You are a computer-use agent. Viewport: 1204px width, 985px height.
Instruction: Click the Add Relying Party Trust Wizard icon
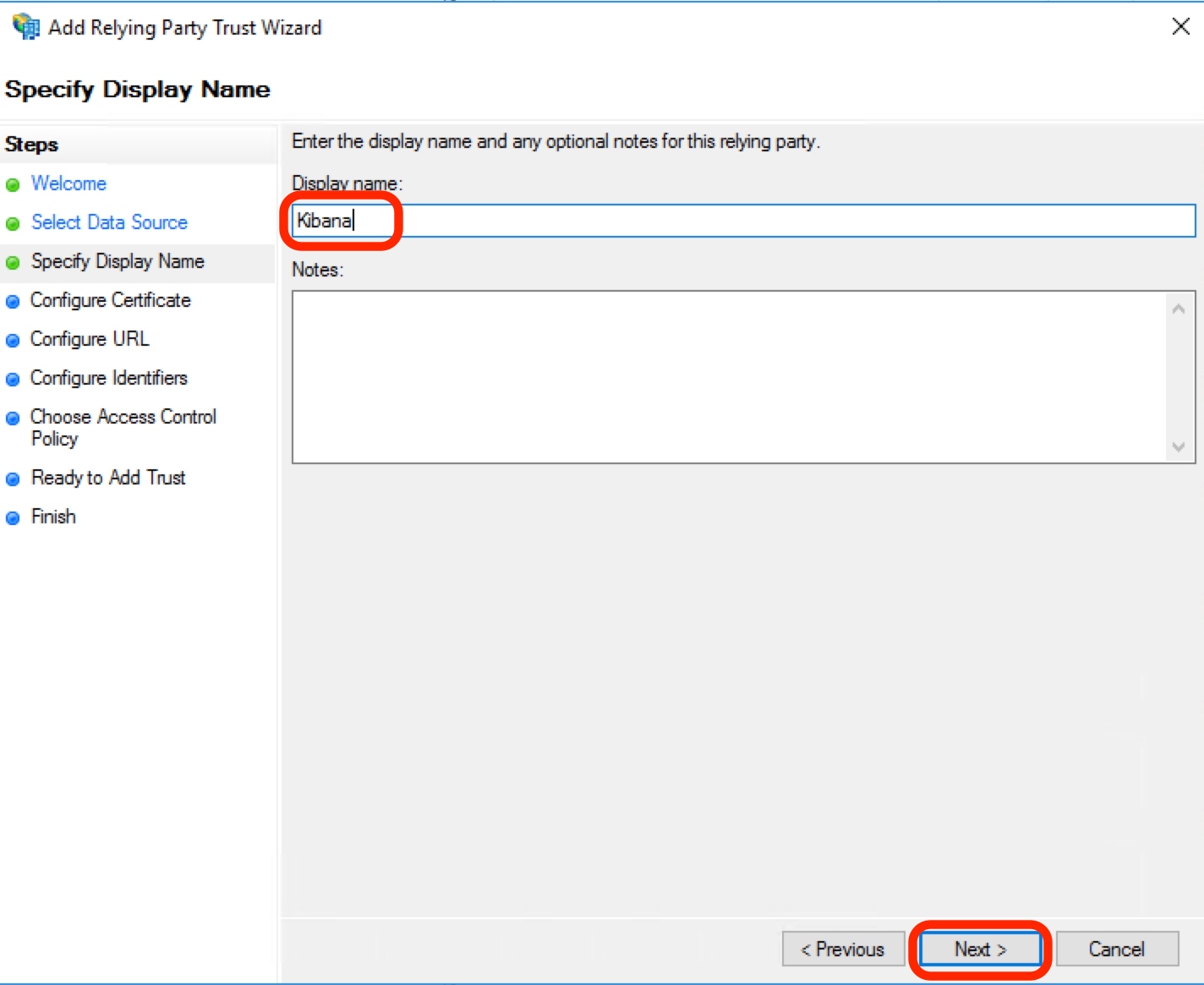pos(26,27)
